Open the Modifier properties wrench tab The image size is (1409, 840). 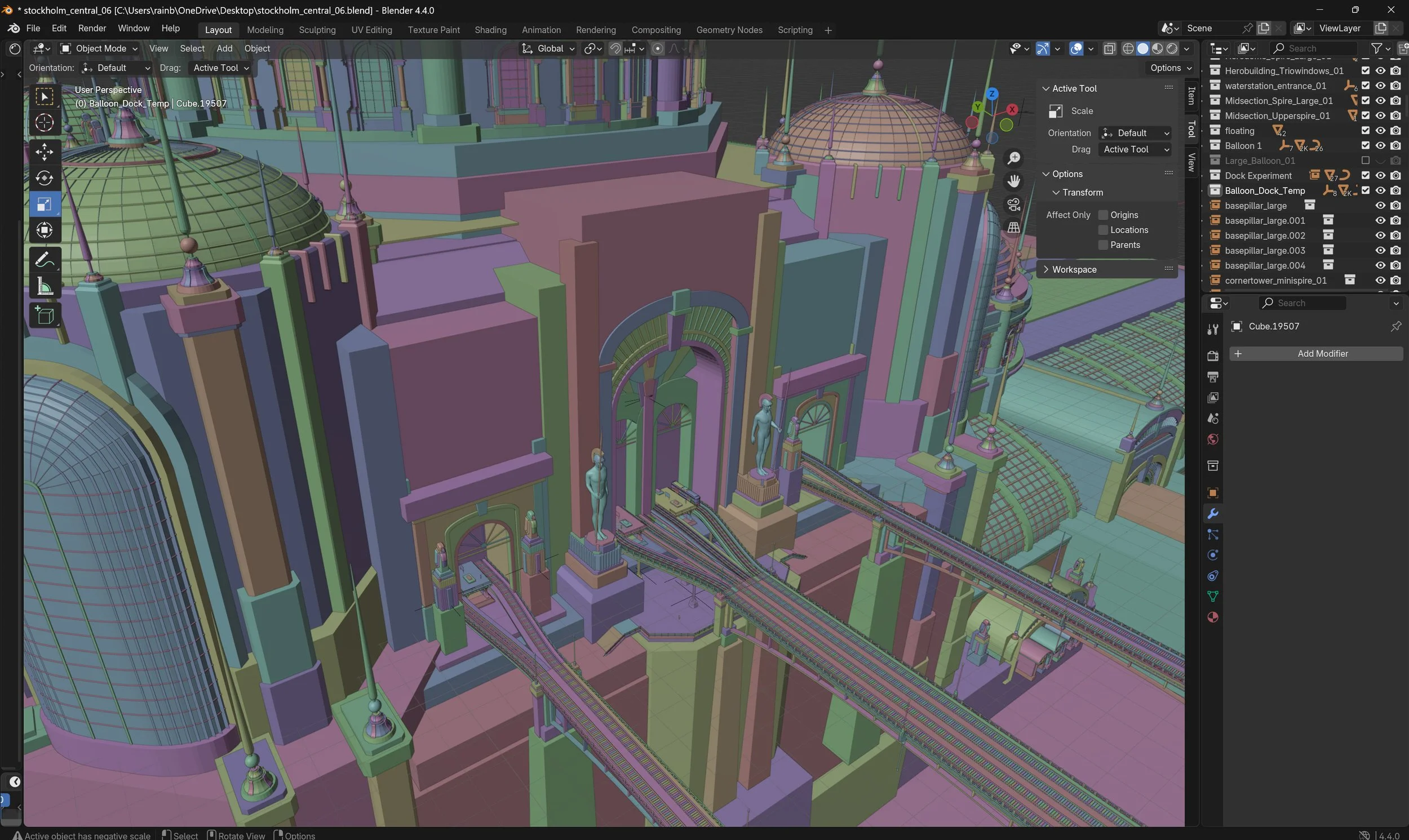point(1212,513)
